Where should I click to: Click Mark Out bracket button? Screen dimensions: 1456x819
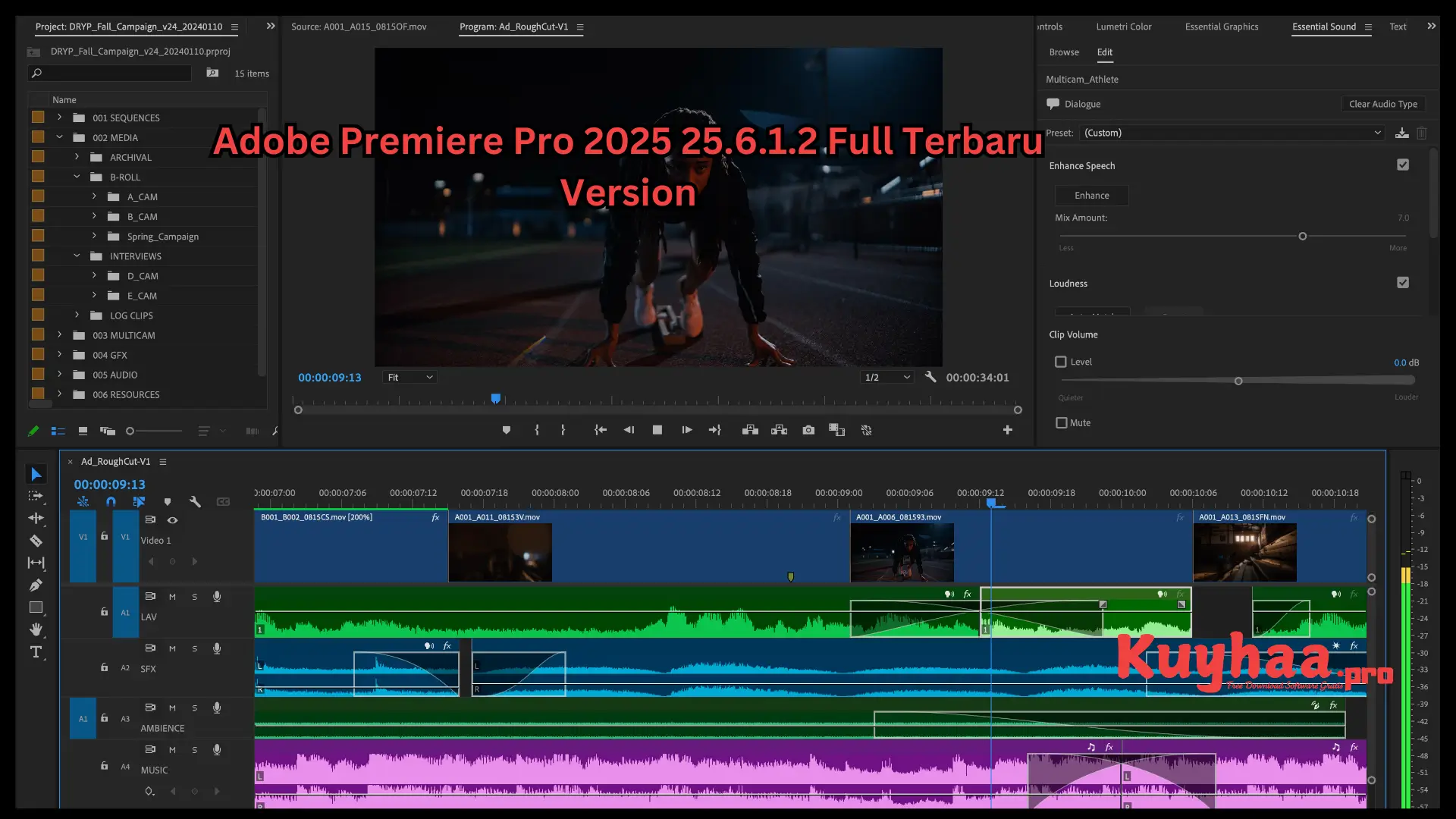pyautogui.click(x=563, y=430)
